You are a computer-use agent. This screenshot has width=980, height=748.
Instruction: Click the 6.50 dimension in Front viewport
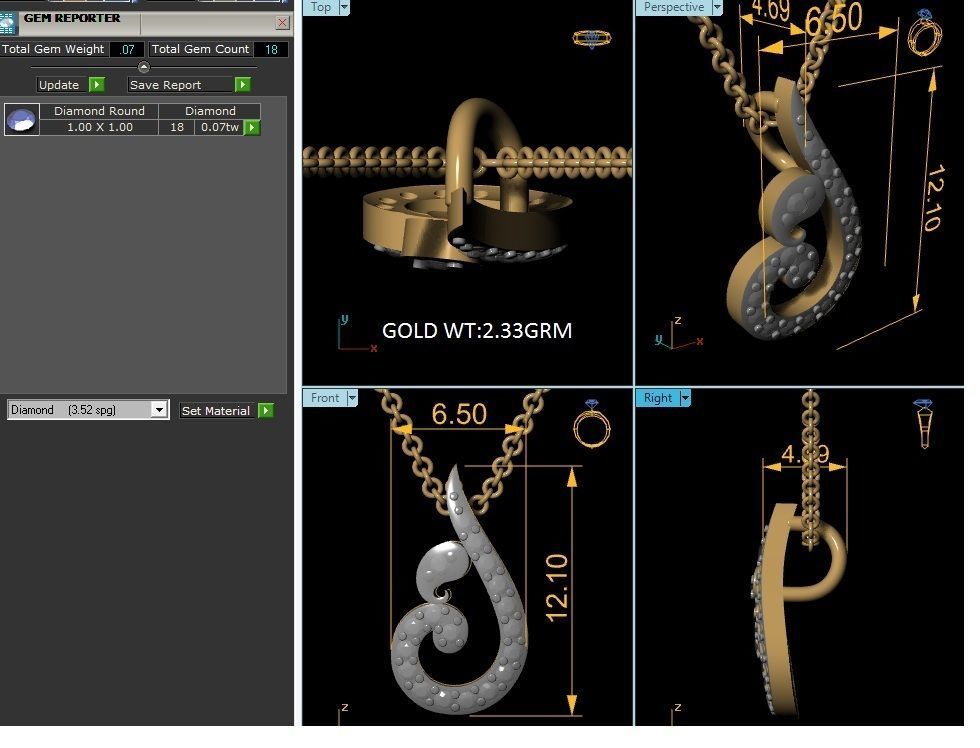point(459,414)
